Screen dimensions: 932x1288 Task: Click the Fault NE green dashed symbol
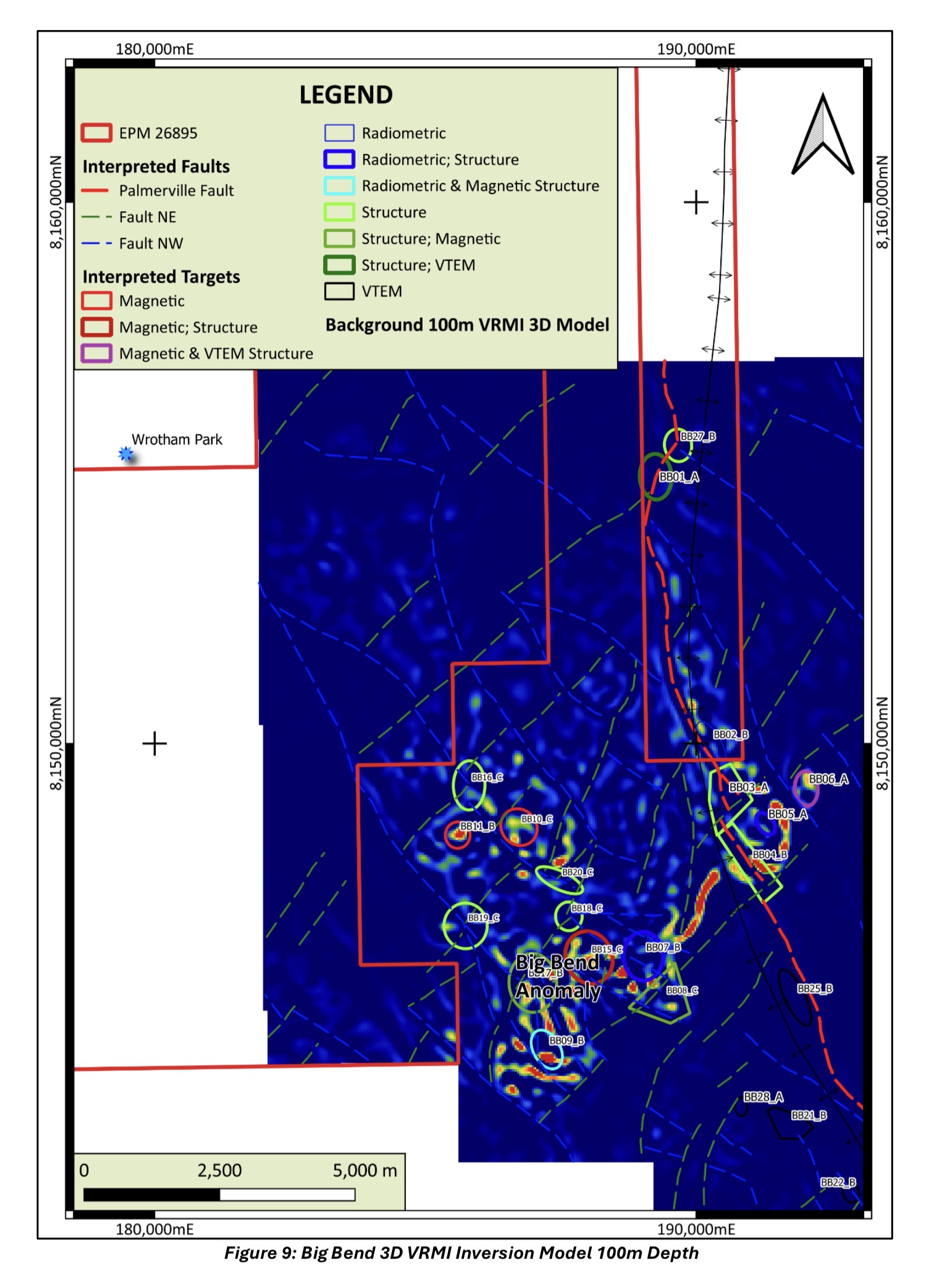click(x=96, y=217)
